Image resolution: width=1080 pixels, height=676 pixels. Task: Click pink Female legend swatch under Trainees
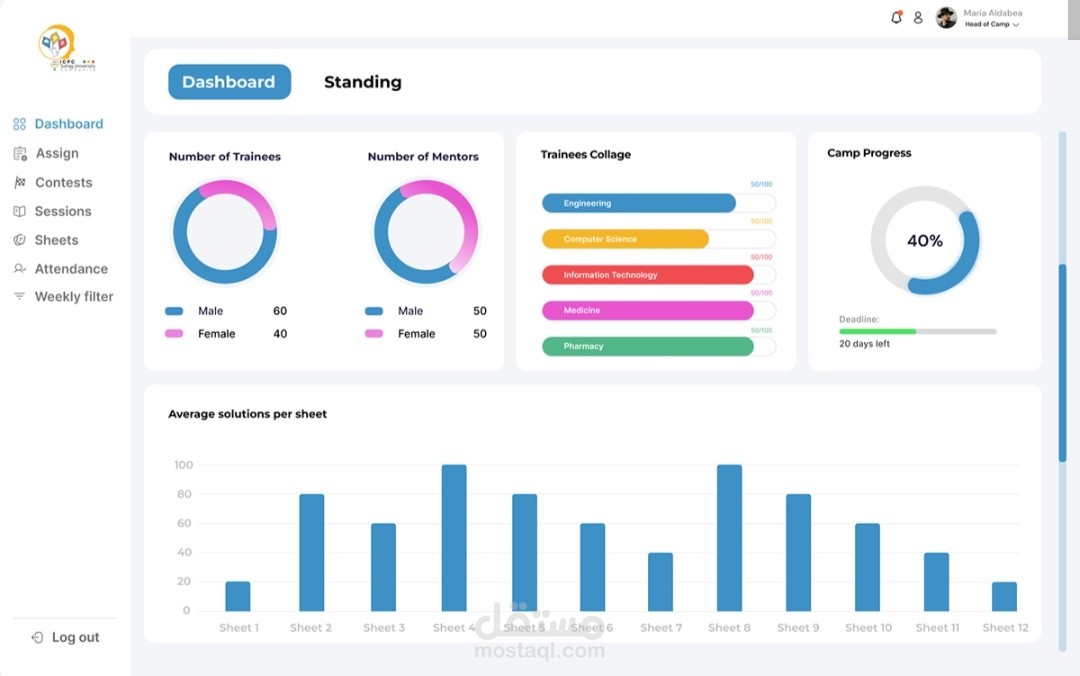(x=174, y=334)
